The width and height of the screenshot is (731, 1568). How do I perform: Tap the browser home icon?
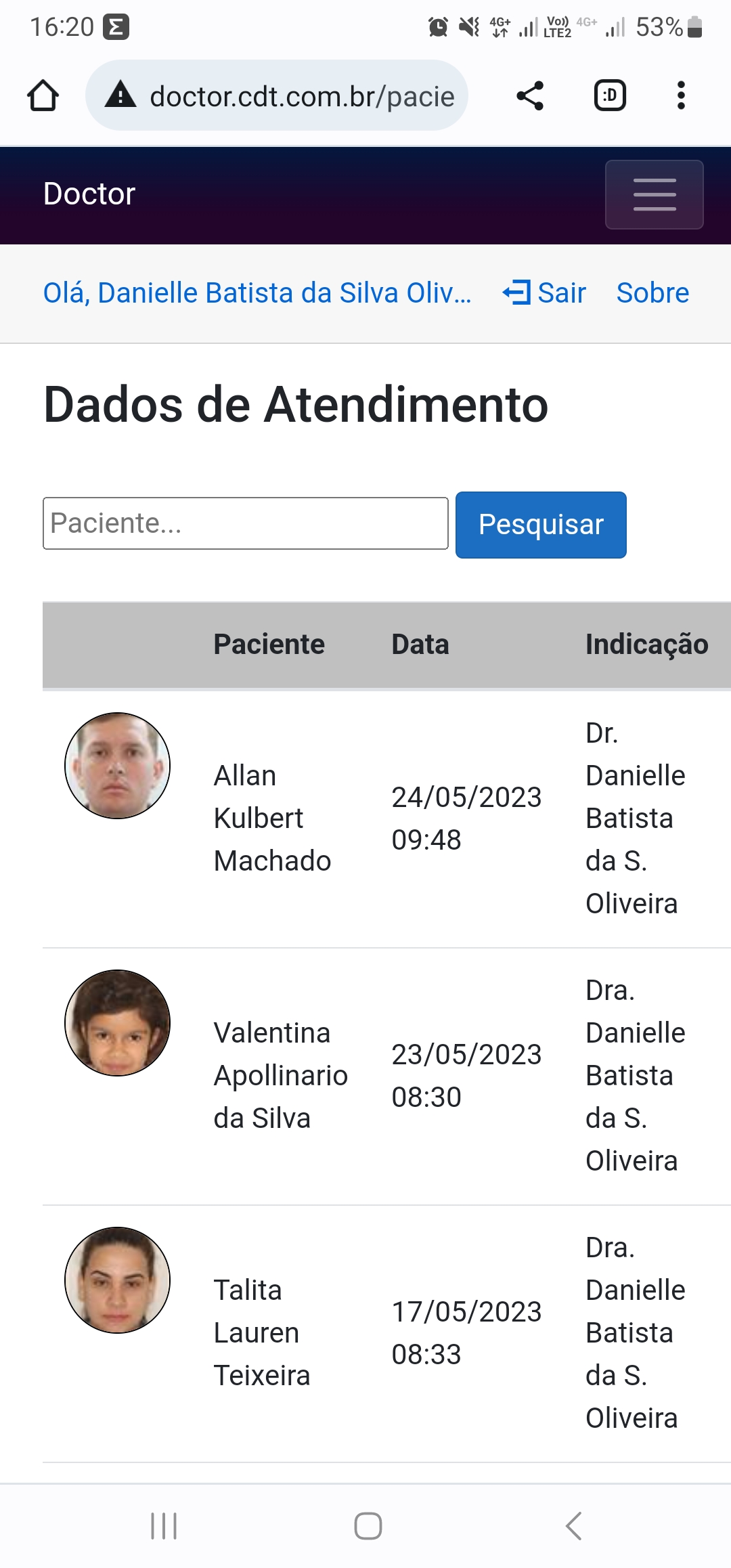click(x=43, y=95)
